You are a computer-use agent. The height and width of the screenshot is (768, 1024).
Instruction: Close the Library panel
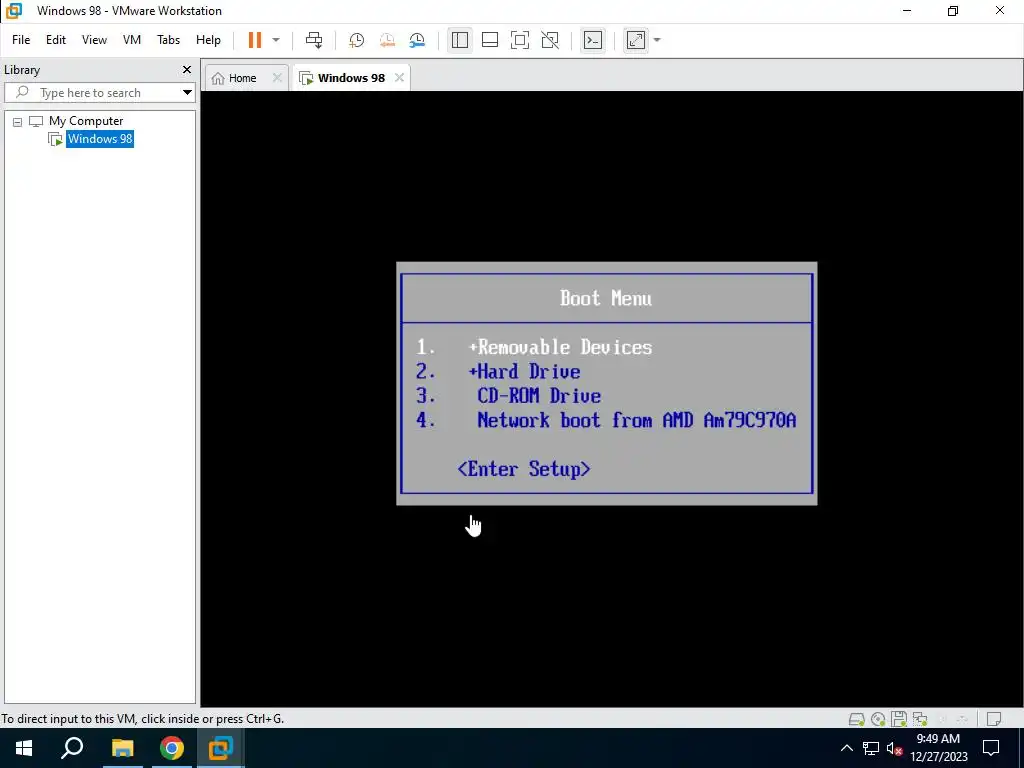pos(187,69)
